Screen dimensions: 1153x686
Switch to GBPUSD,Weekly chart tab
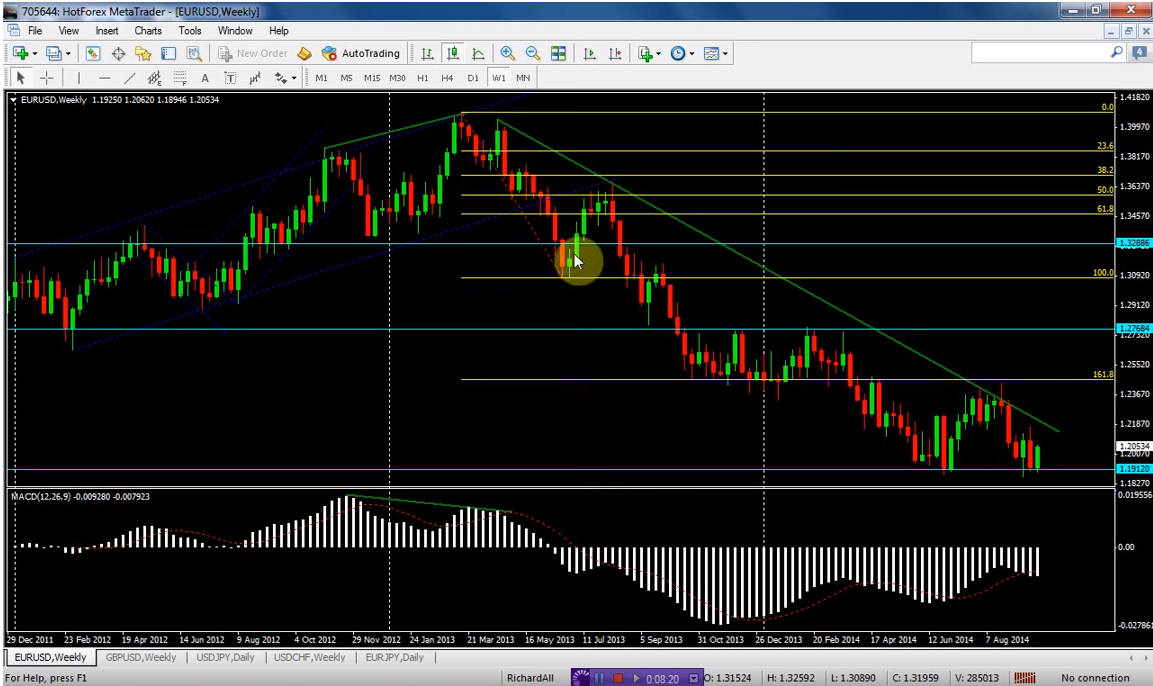point(140,657)
